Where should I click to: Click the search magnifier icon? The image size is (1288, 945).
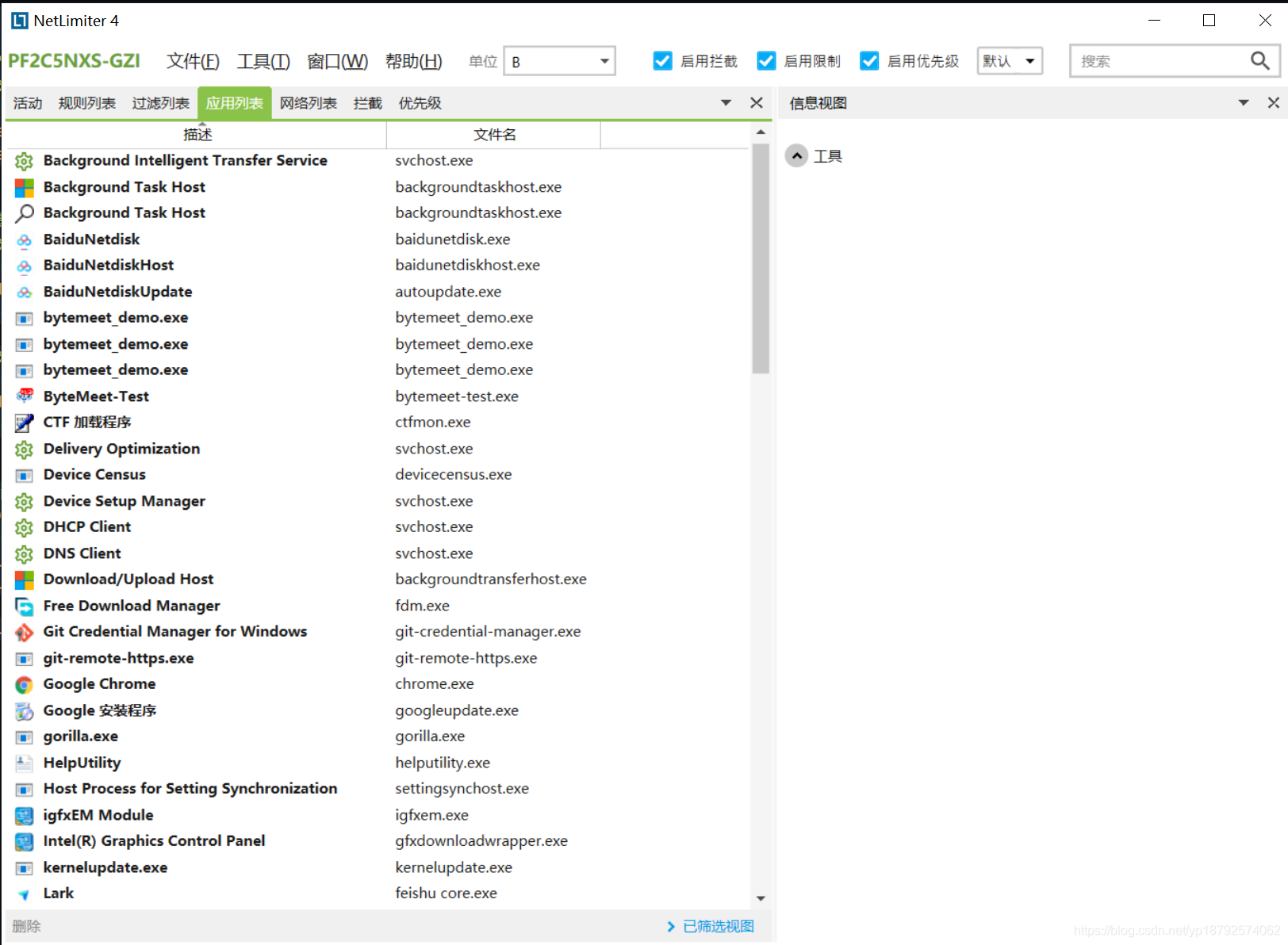pyautogui.click(x=1259, y=61)
